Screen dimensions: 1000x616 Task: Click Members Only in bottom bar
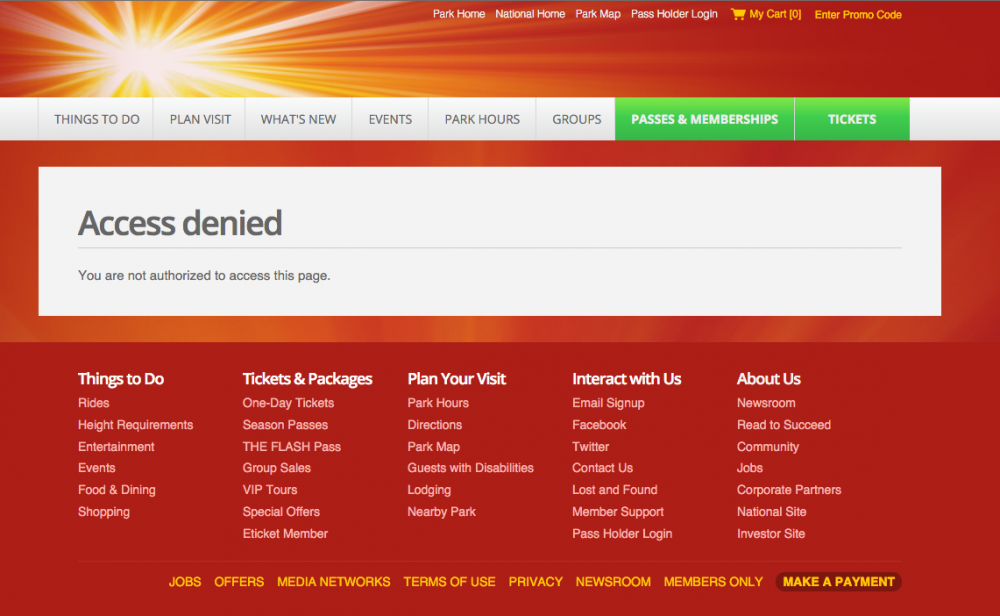713,582
